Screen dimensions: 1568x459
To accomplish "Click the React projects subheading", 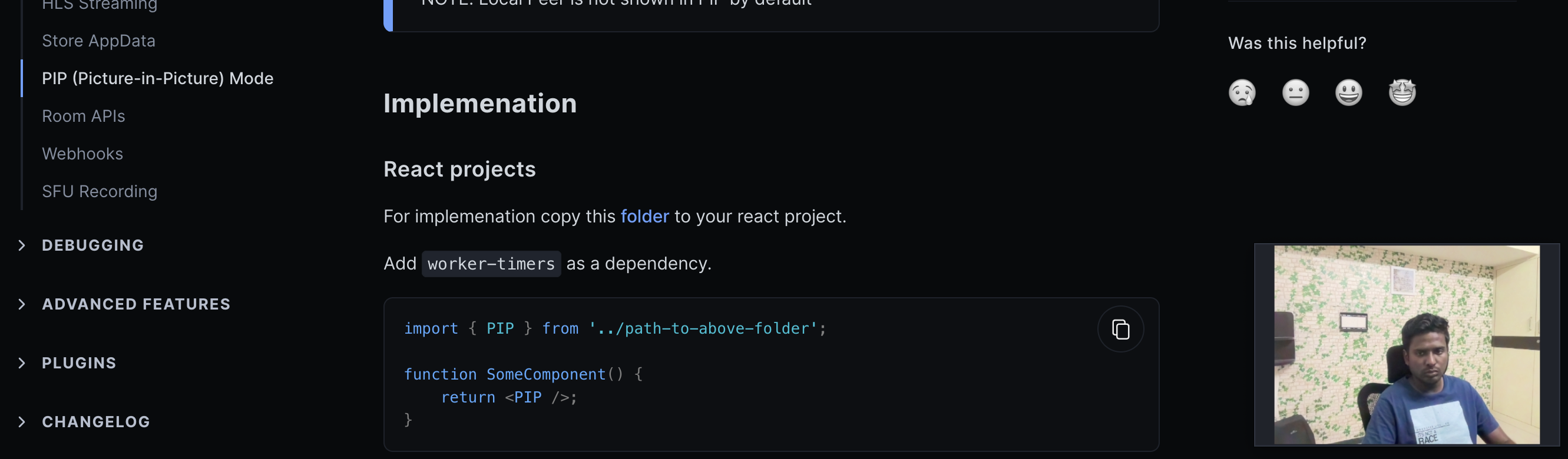I will coord(459,169).
